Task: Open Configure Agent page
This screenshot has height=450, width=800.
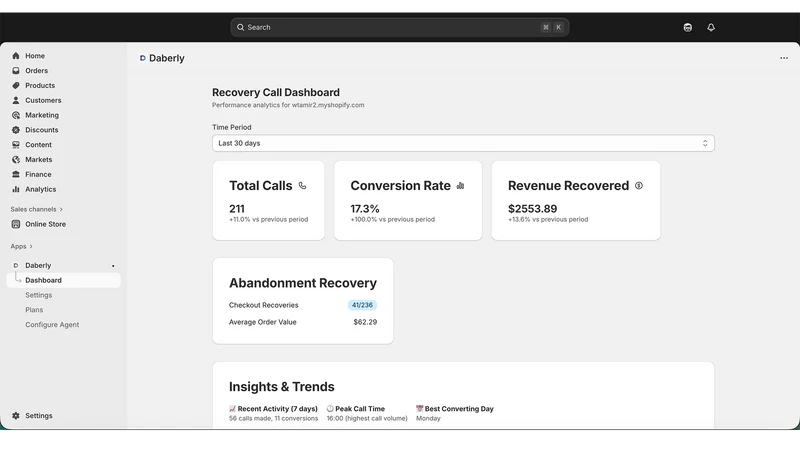Action: 52,324
